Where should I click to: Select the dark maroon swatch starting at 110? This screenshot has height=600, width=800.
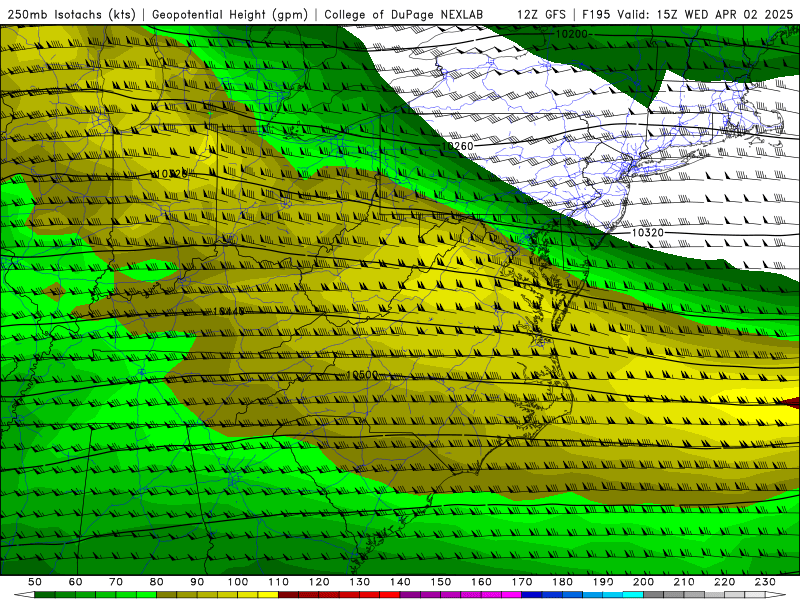click(x=288, y=595)
